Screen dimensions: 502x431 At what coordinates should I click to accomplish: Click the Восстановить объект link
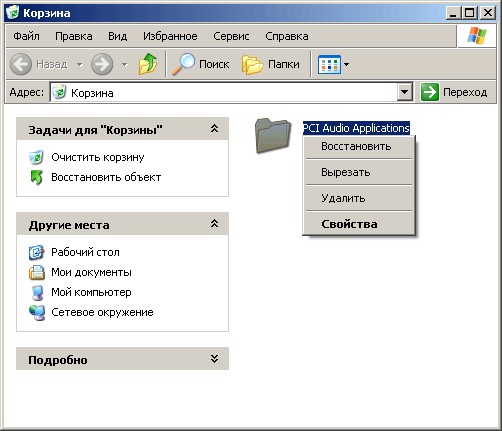[x=106, y=177]
